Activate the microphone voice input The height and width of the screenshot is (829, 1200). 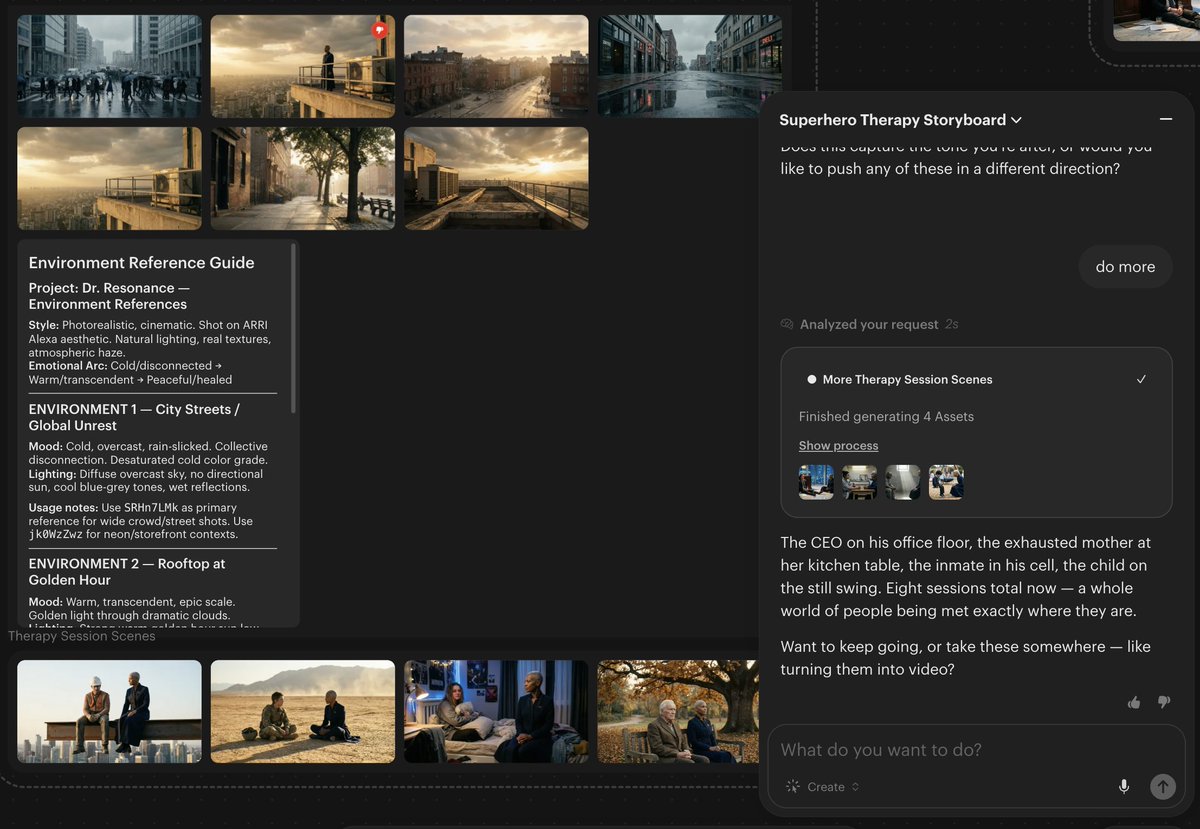[x=1124, y=787]
